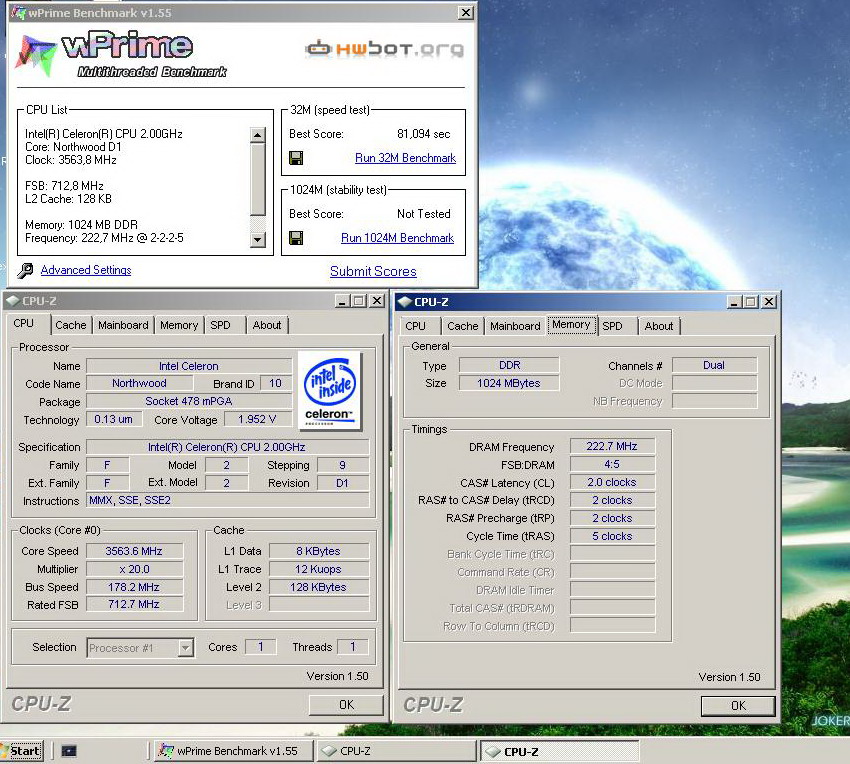Click the Specification field Intel(R) Celeron(R) CPU 2.00GHz
Screen dimensions: 850x764
click(x=228, y=447)
